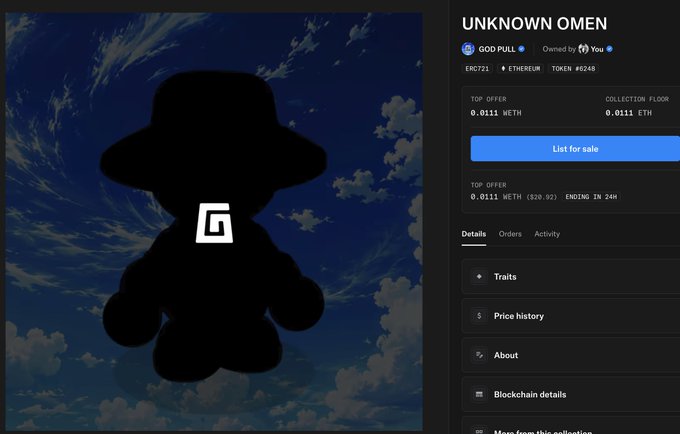680x434 pixels.
Task: Open the UNKNOWN OMEN NFT artwork image
Action: pyautogui.click(x=214, y=222)
